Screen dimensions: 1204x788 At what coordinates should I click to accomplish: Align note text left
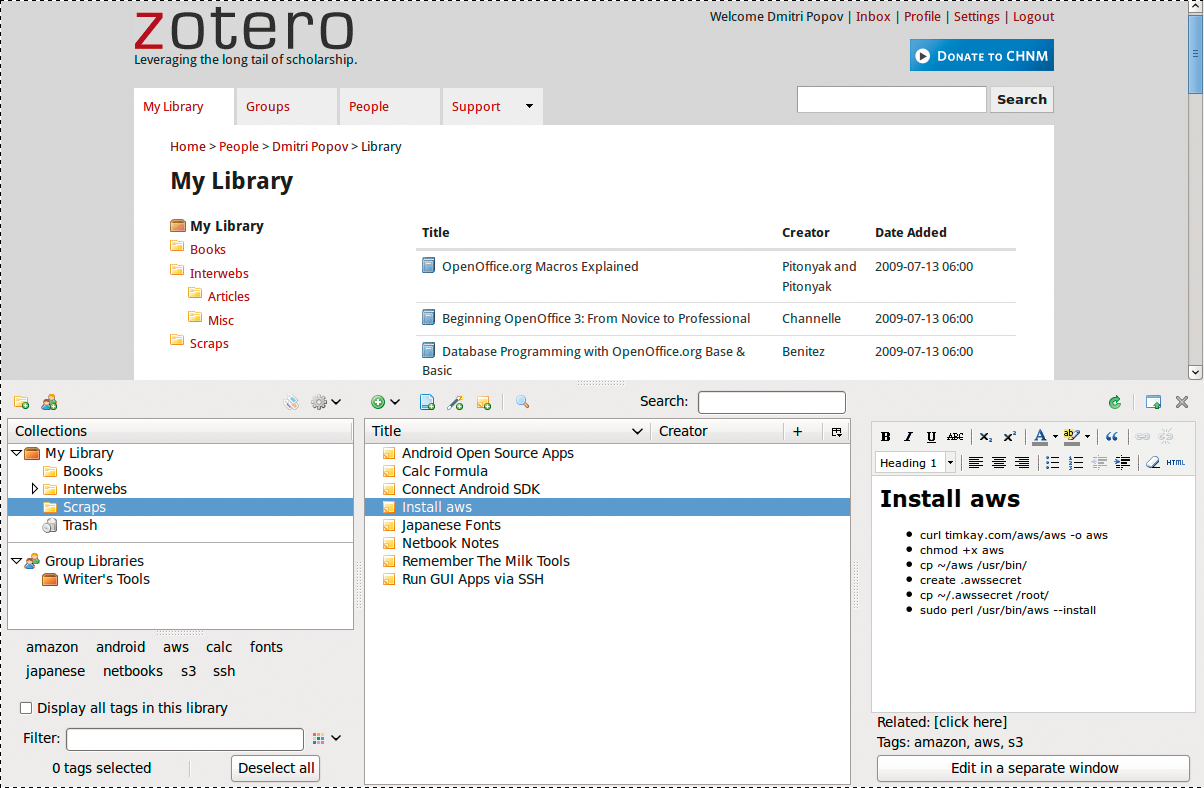point(975,462)
